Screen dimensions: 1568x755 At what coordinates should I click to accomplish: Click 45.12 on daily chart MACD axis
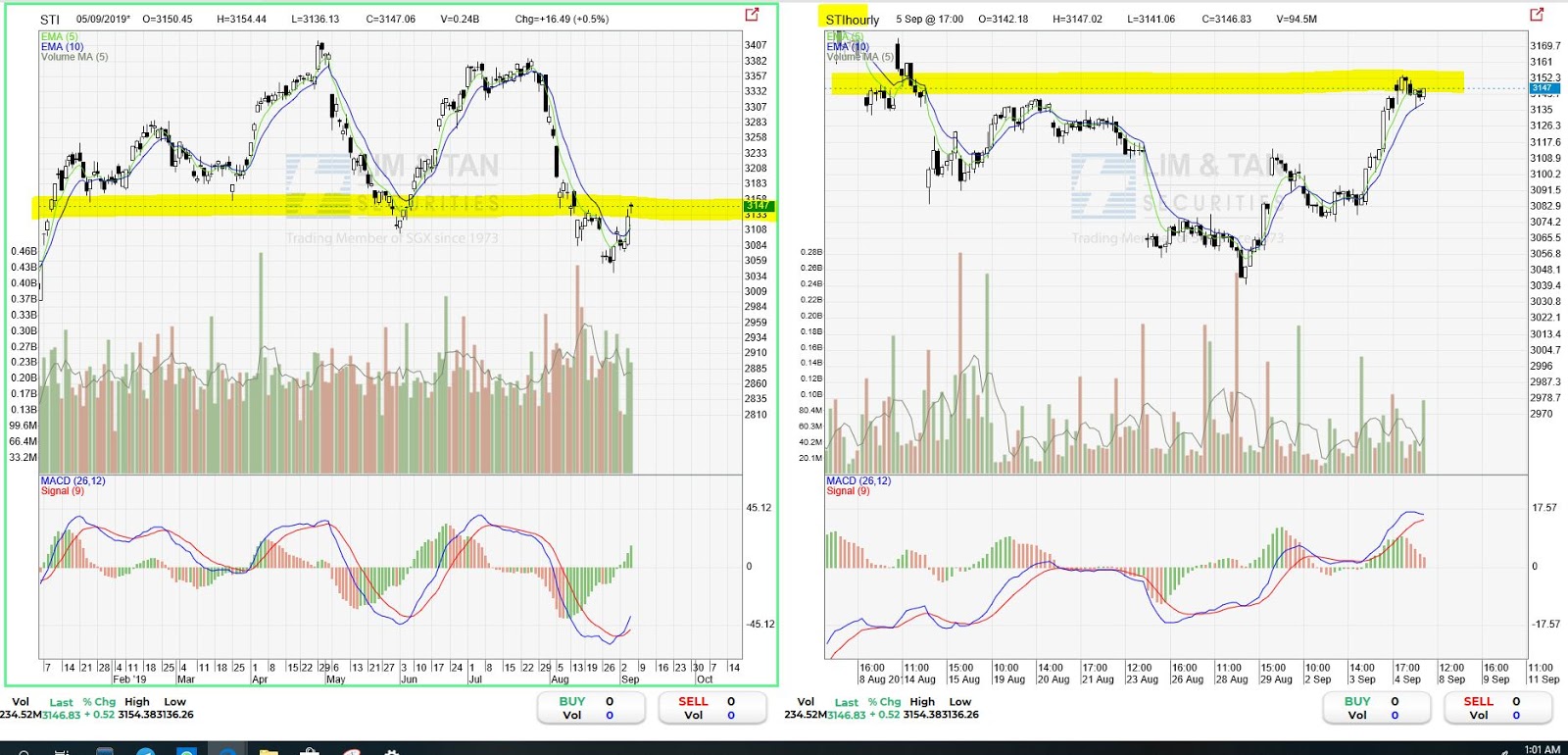[759, 508]
